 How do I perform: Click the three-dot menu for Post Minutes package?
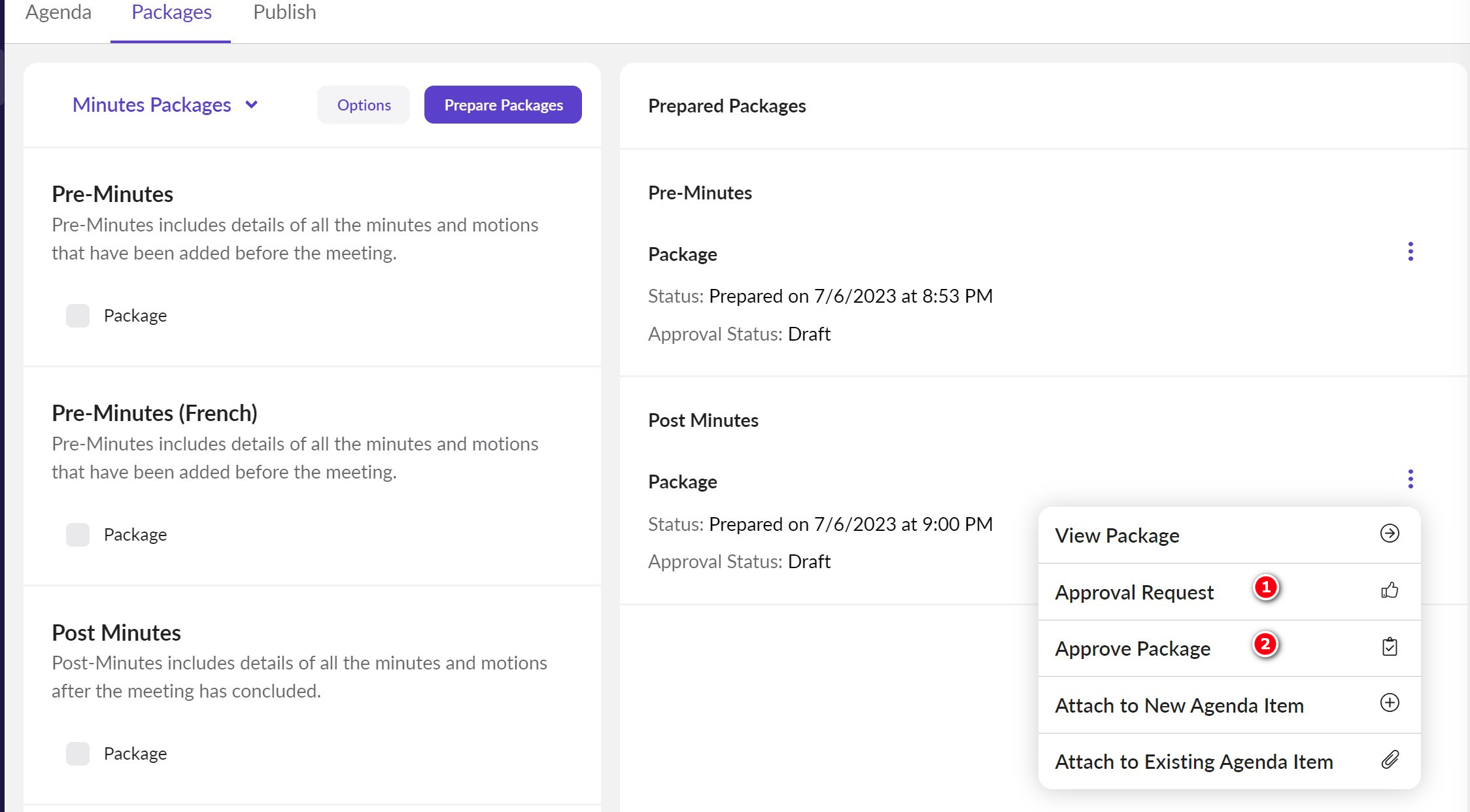[x=1410, y=479]
